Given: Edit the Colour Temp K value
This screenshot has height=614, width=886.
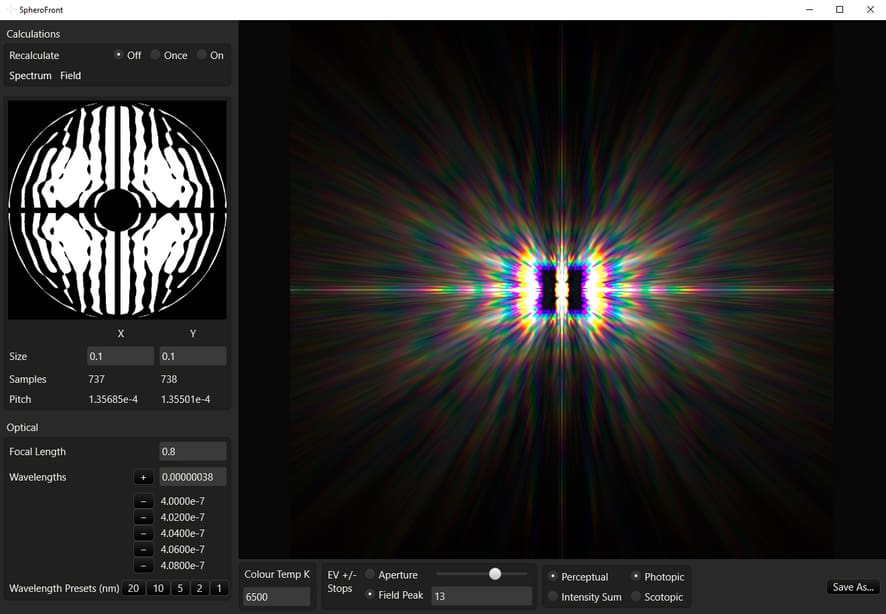Looking at the screenshot, I should [x=275, y=596].
